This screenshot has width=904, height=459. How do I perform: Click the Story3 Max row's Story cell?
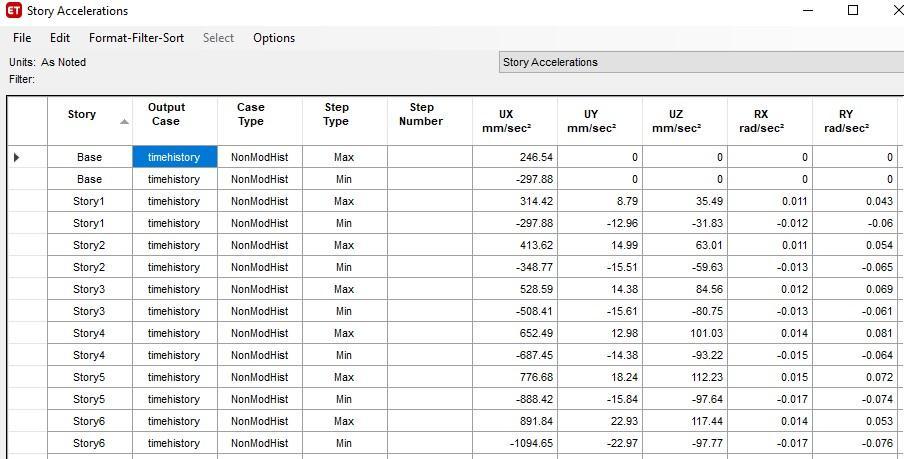(x=89, y=289)
